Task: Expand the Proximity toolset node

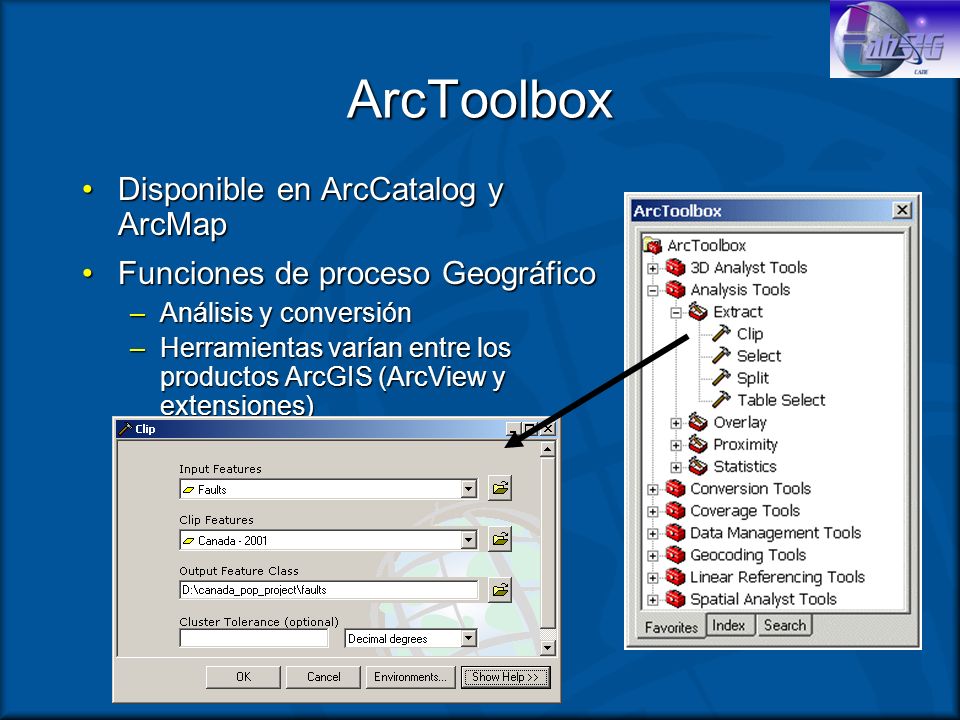Action: 676,445
